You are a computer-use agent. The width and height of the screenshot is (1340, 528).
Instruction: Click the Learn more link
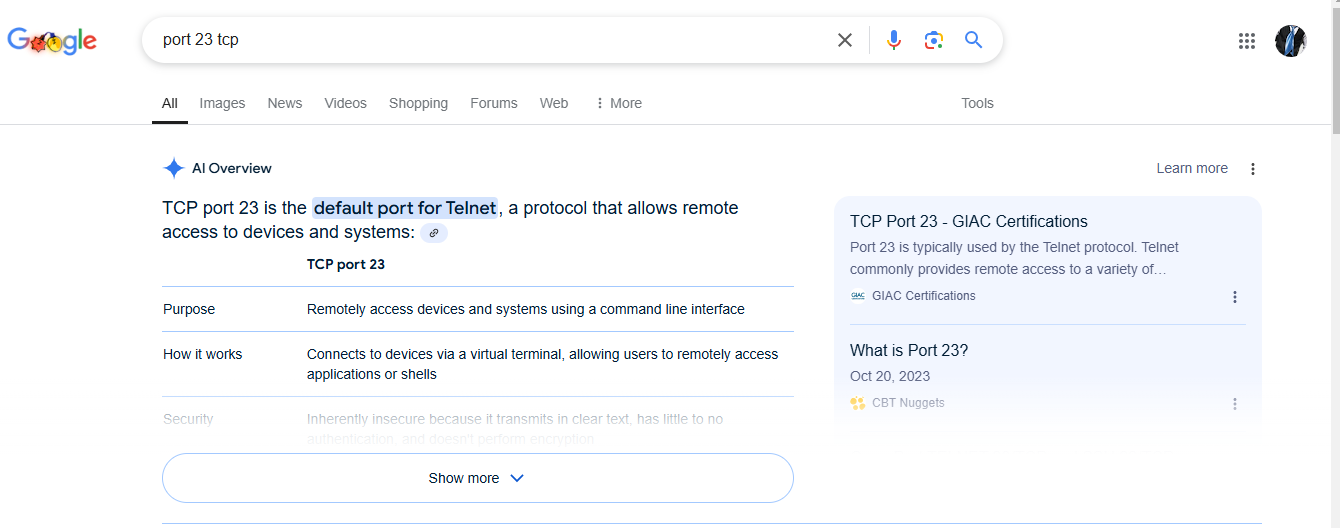(x=1191, y=168)
